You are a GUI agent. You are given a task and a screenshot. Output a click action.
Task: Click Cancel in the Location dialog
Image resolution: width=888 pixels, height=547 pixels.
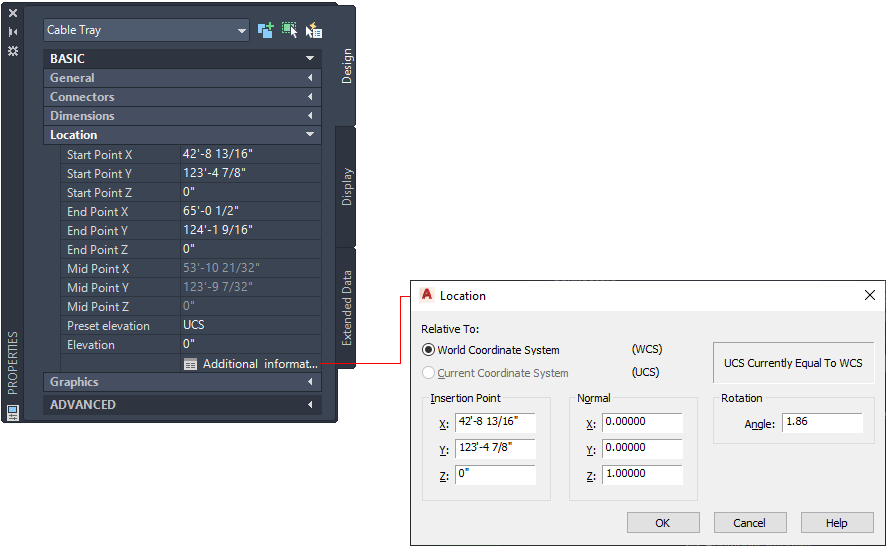[750, 523]
